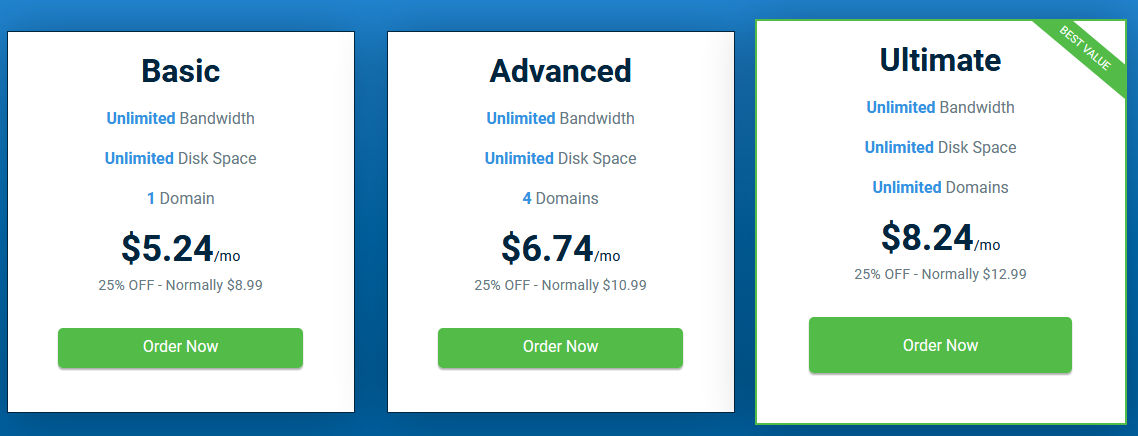Click Unlimited Domains in Ultimate card
Screen dimensions: 1138x436
click(x=940, y=187)
